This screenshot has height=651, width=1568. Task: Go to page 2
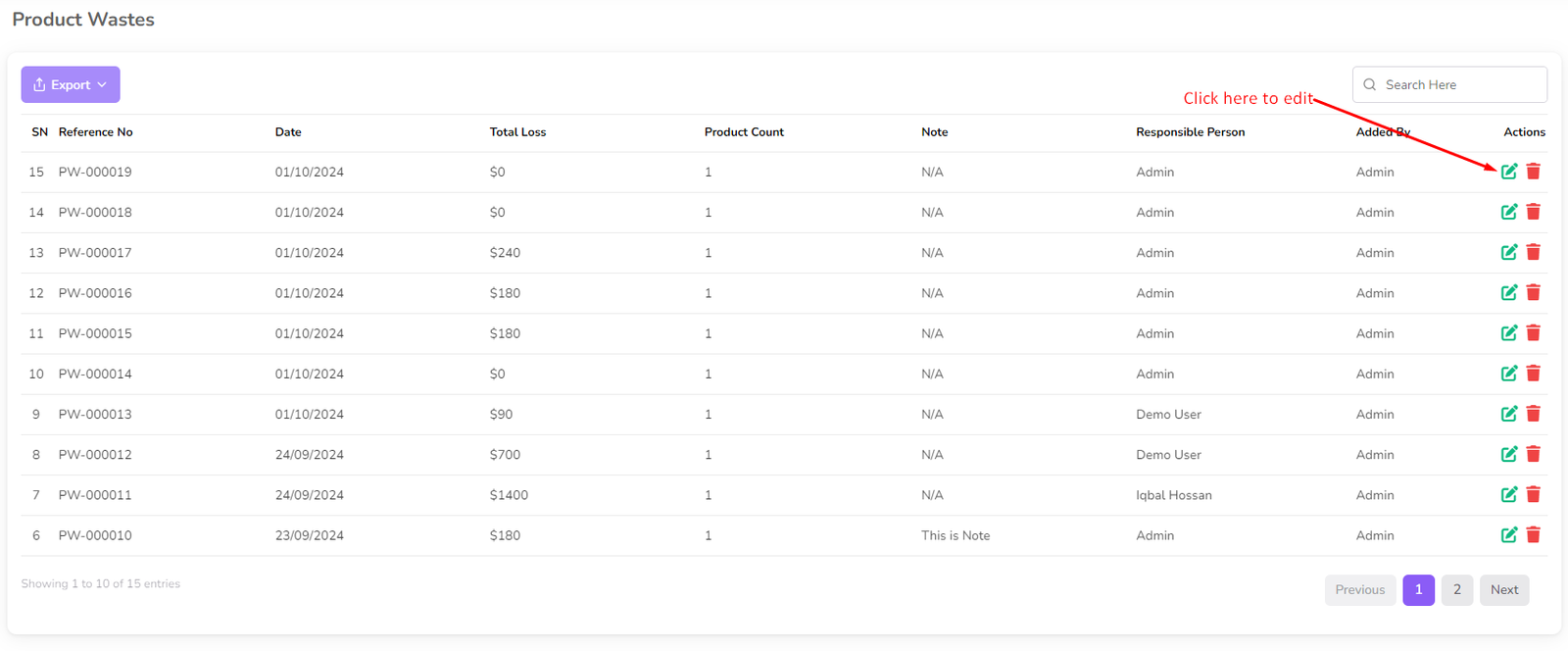1456,589
